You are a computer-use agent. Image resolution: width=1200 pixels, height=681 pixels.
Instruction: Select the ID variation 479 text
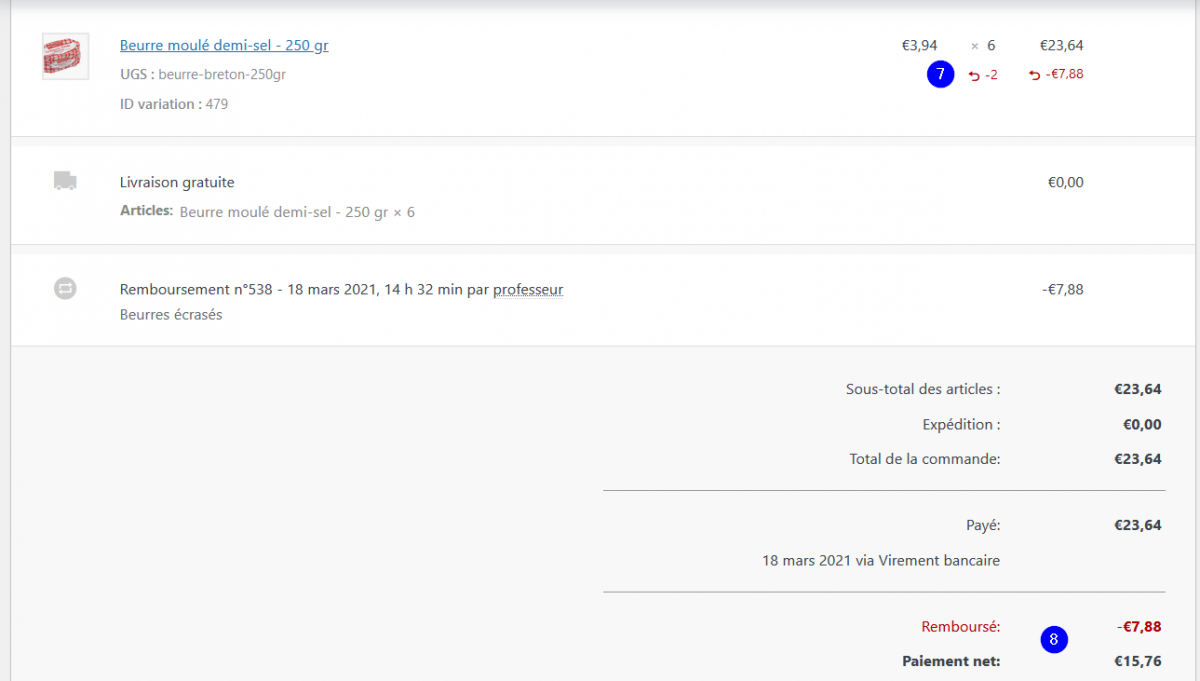pyautogui.click(x=174, y=104)
